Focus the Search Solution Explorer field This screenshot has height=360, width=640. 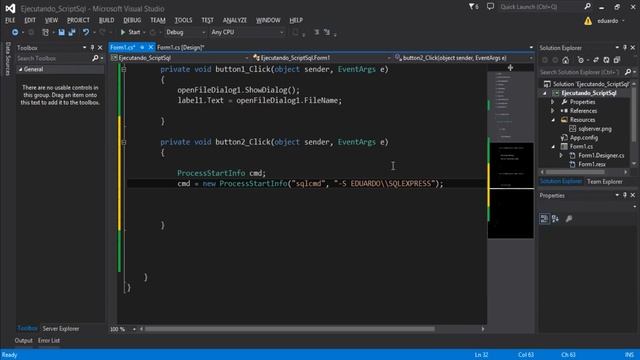click(x=580, y=72)
